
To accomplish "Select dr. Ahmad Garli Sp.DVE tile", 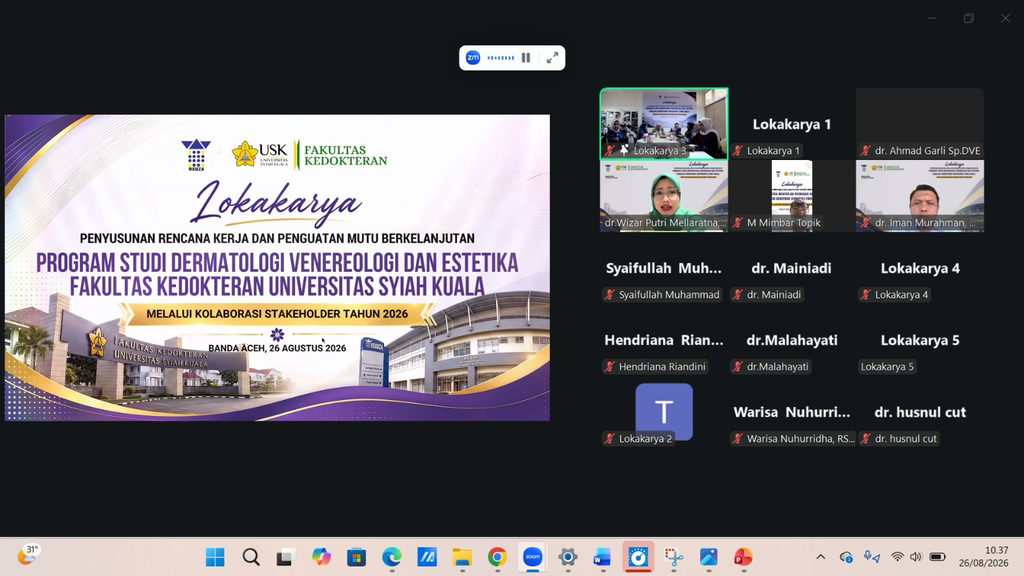I will coord(920,124).
